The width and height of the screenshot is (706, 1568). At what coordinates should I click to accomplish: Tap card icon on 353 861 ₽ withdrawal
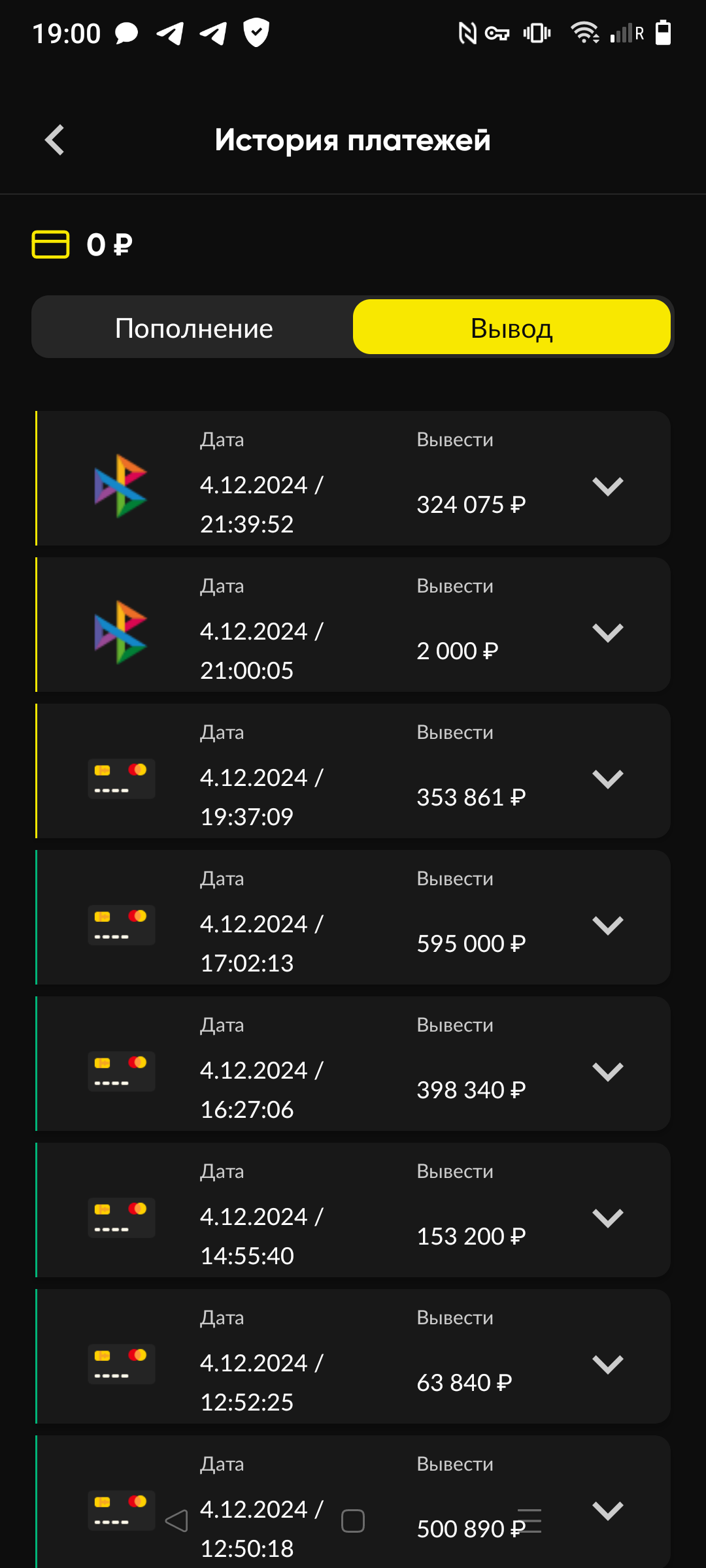click(122, 778)
